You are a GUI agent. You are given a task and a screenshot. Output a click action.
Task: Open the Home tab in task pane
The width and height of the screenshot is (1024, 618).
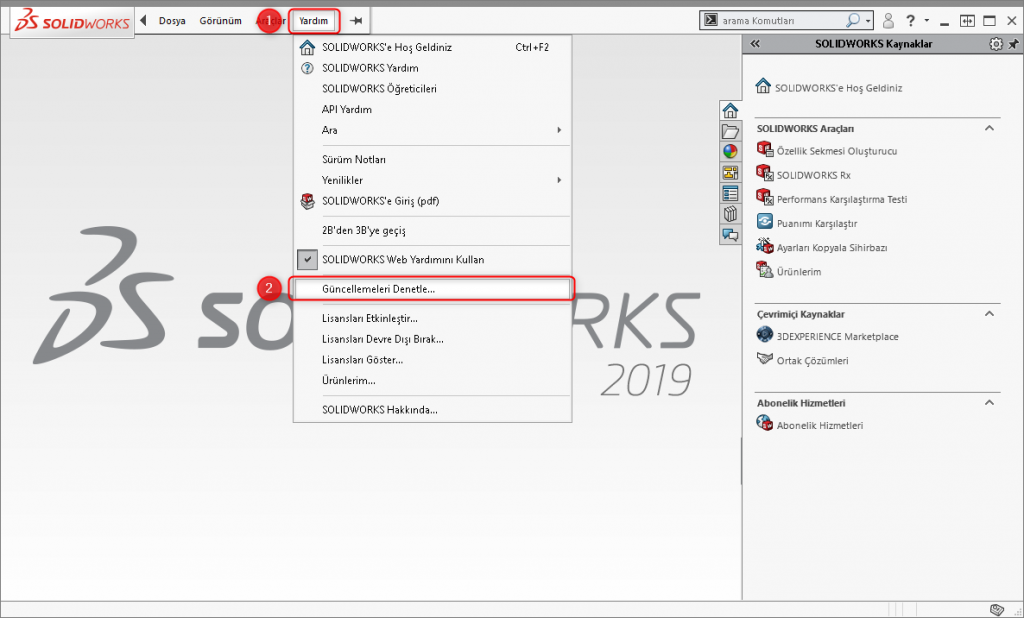tap(730, 110)
